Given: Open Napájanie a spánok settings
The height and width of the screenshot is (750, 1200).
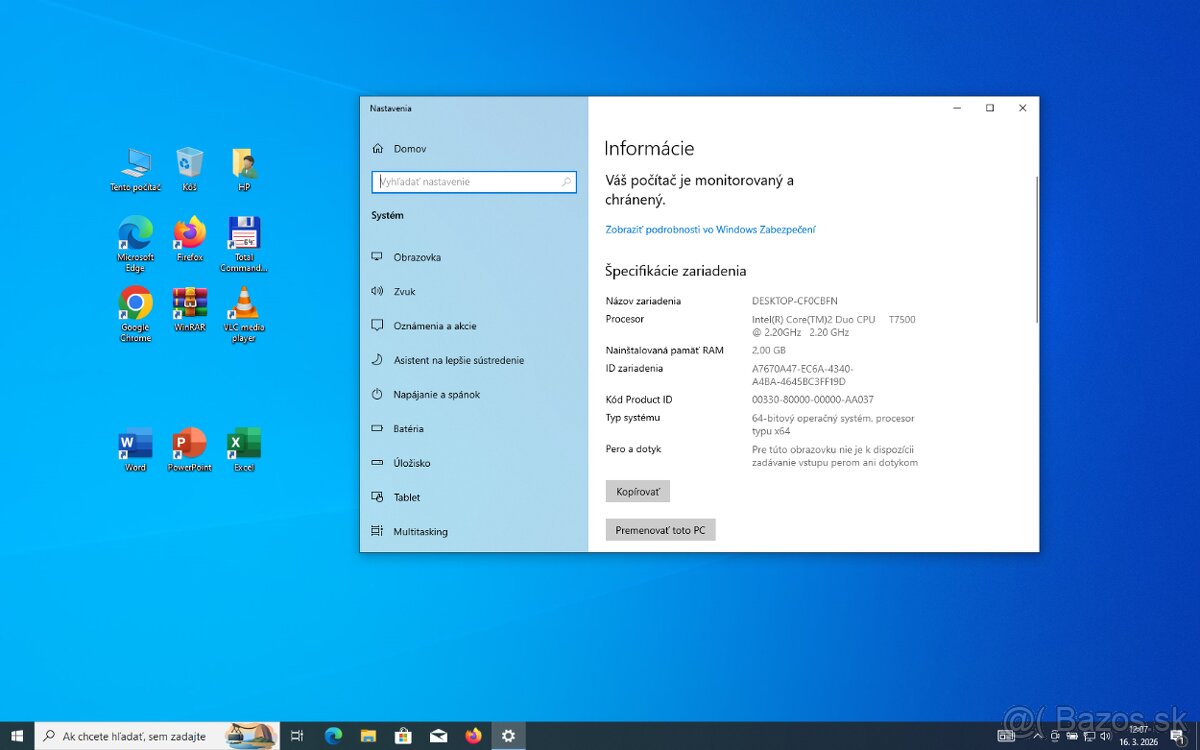Looking at the screenshot, I should [x=440, y=394].
